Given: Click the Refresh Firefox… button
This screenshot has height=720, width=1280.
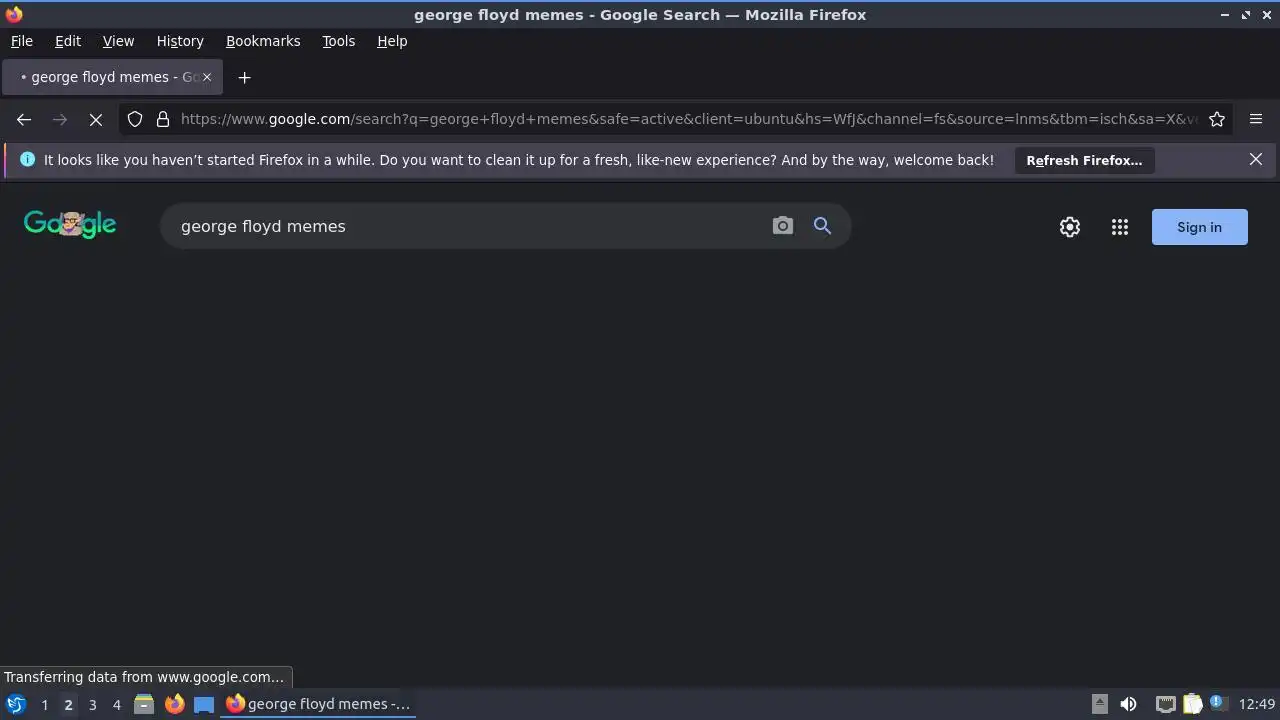Looking at the screenshot, I should pos(1084,160).
